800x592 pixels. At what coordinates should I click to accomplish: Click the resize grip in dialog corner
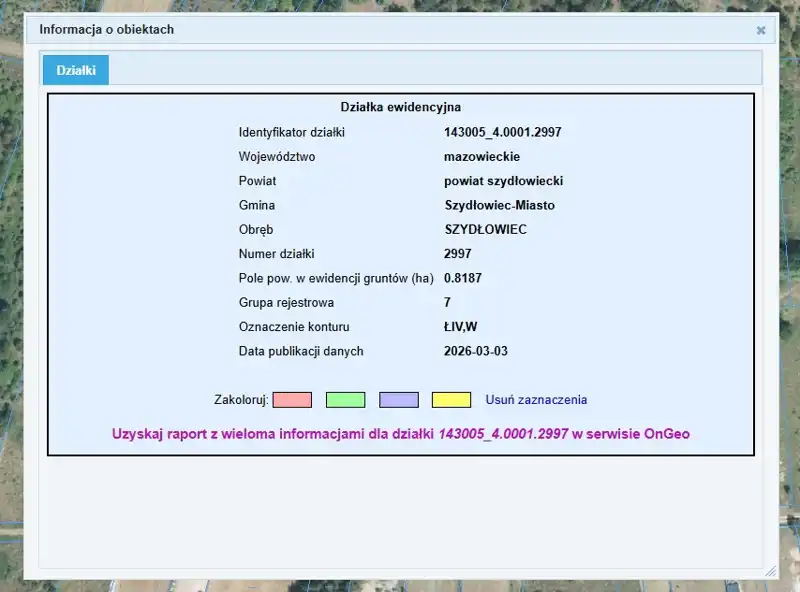[770, 571]
